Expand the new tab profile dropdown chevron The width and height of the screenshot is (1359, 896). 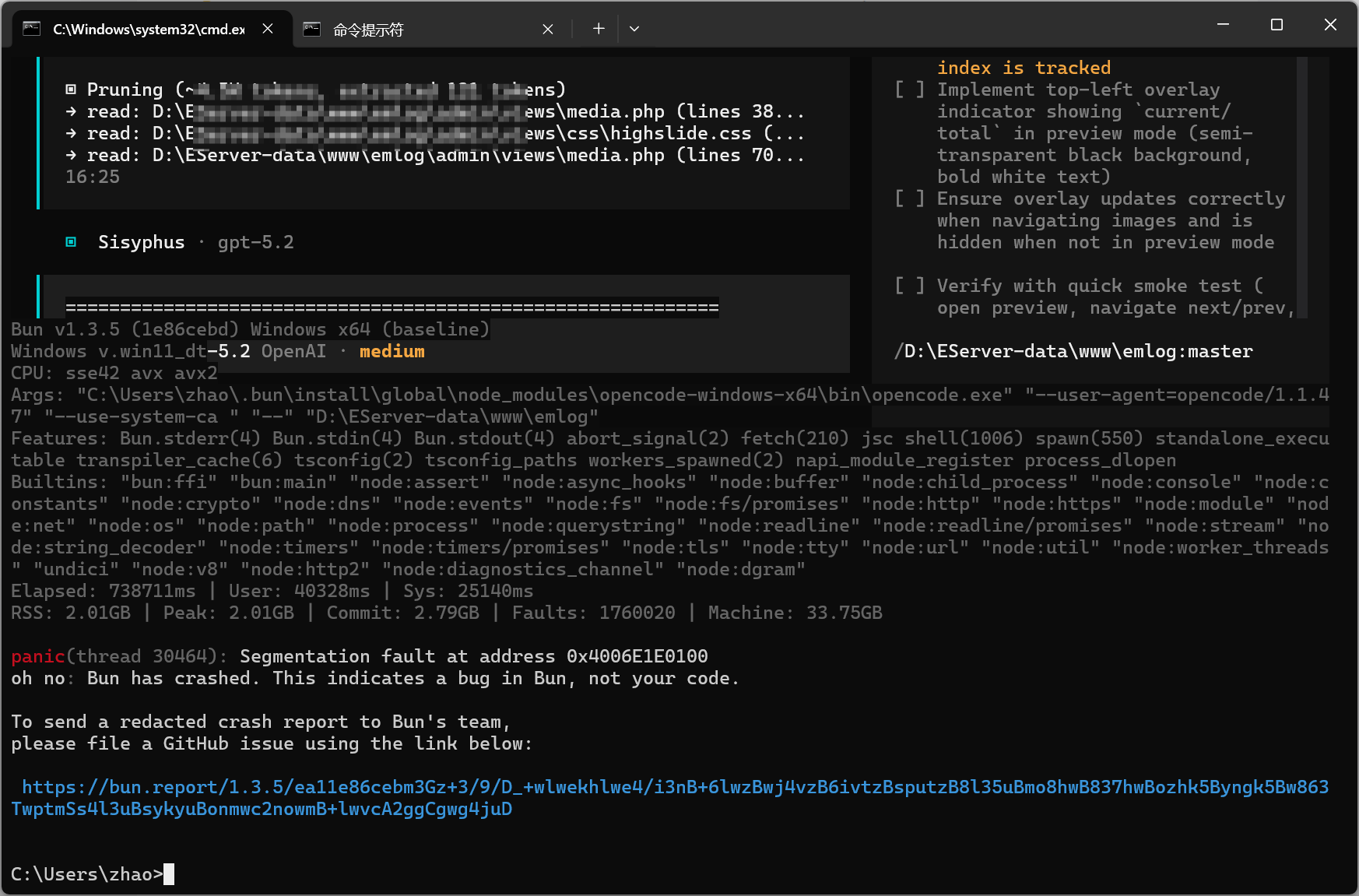tap(634, 29)
